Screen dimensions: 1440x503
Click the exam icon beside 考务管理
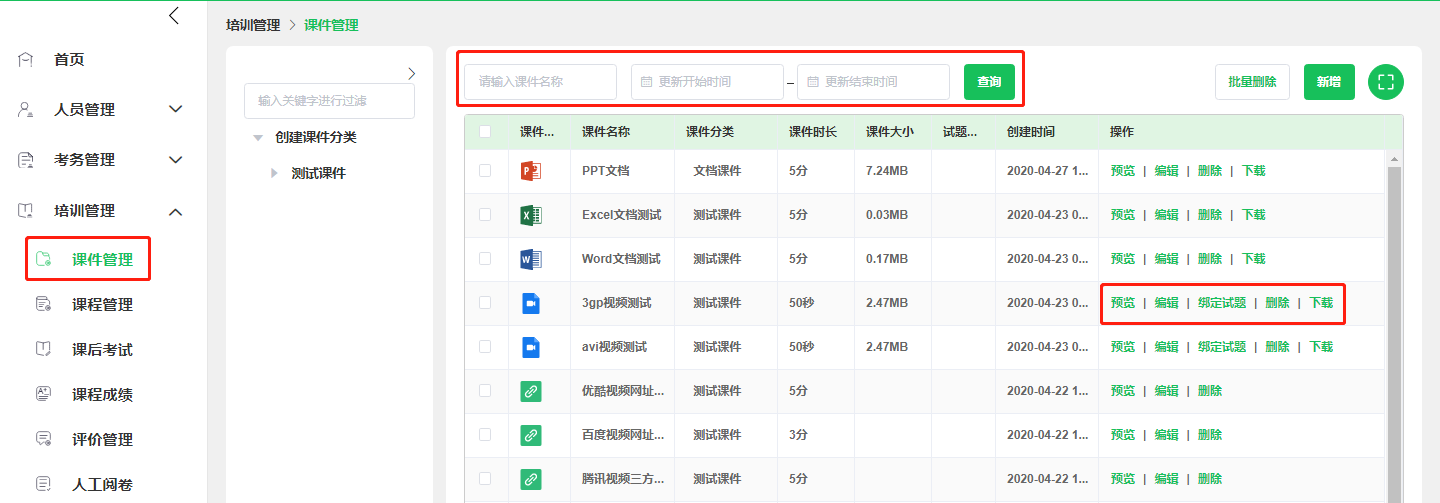coord(26,160)
